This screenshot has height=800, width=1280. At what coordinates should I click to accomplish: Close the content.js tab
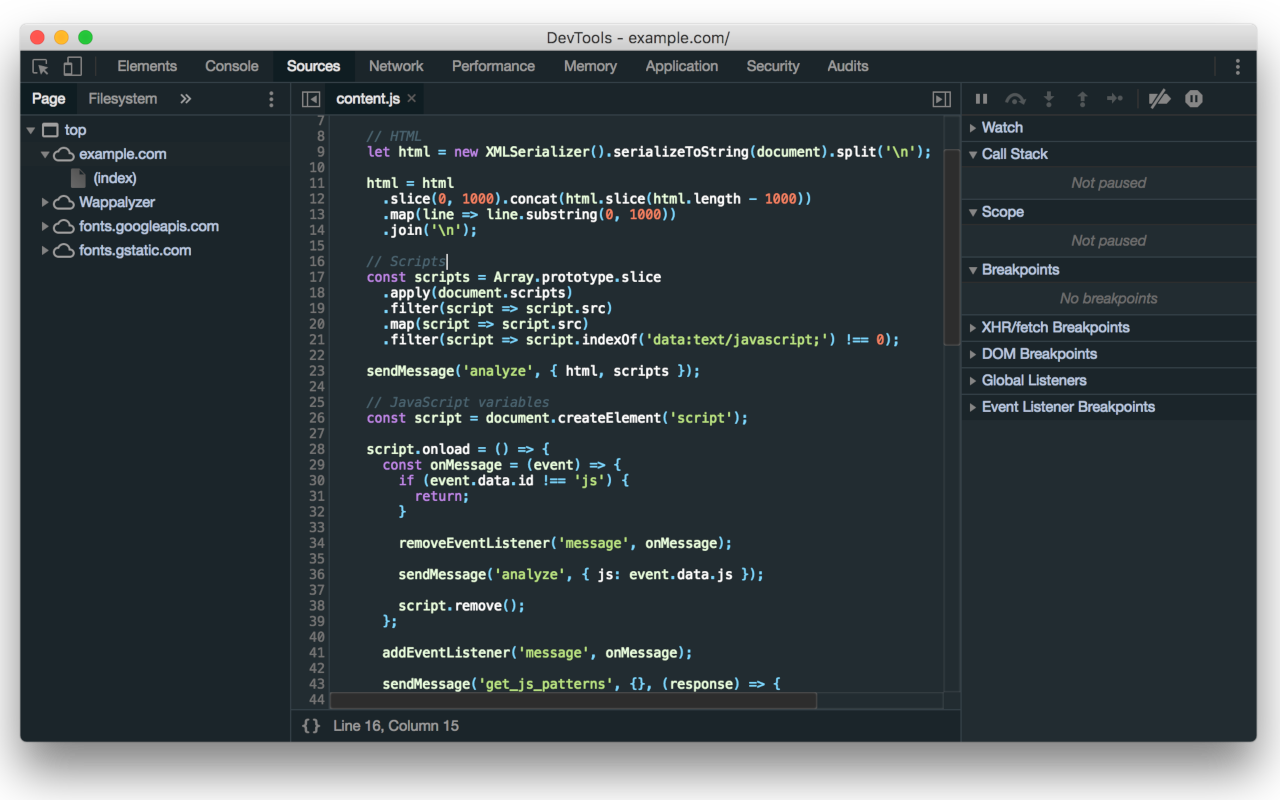(x=412, y=98)
